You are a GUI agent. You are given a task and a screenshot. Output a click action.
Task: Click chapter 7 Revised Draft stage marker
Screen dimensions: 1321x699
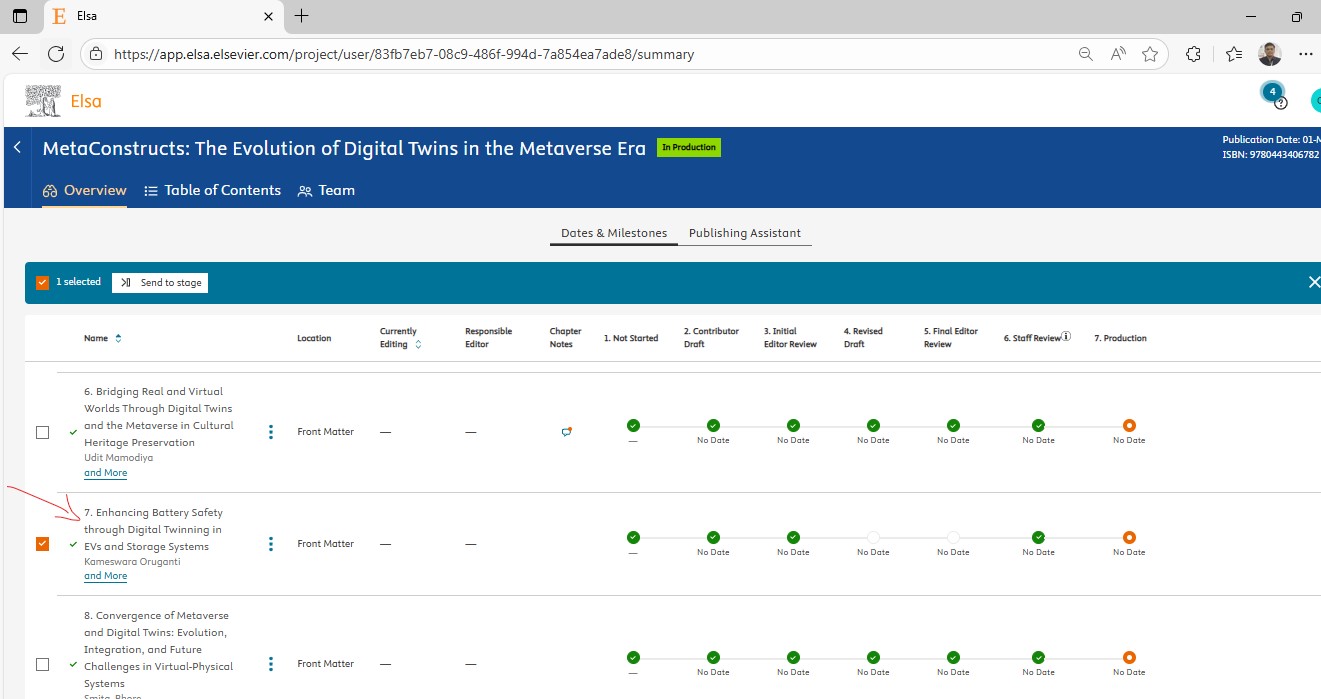pyautogui.click(x=873, y=538)
